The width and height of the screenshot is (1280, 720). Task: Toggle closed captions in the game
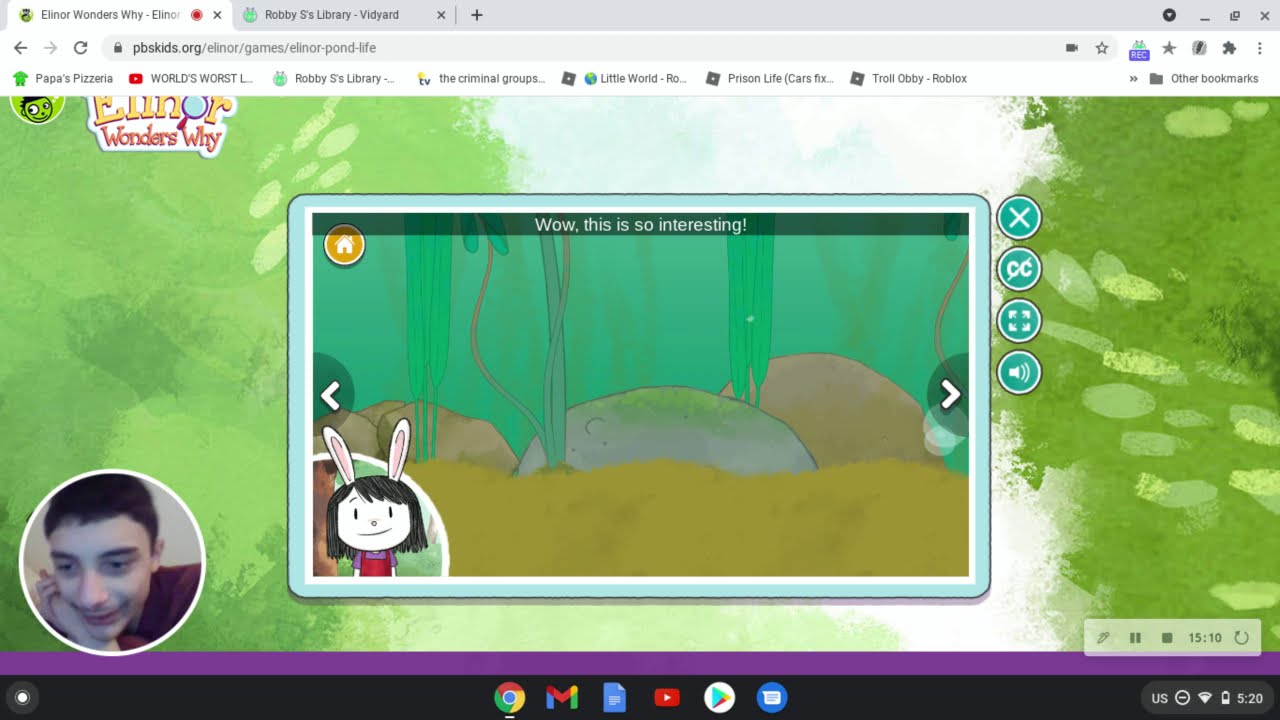[1019, 269]
